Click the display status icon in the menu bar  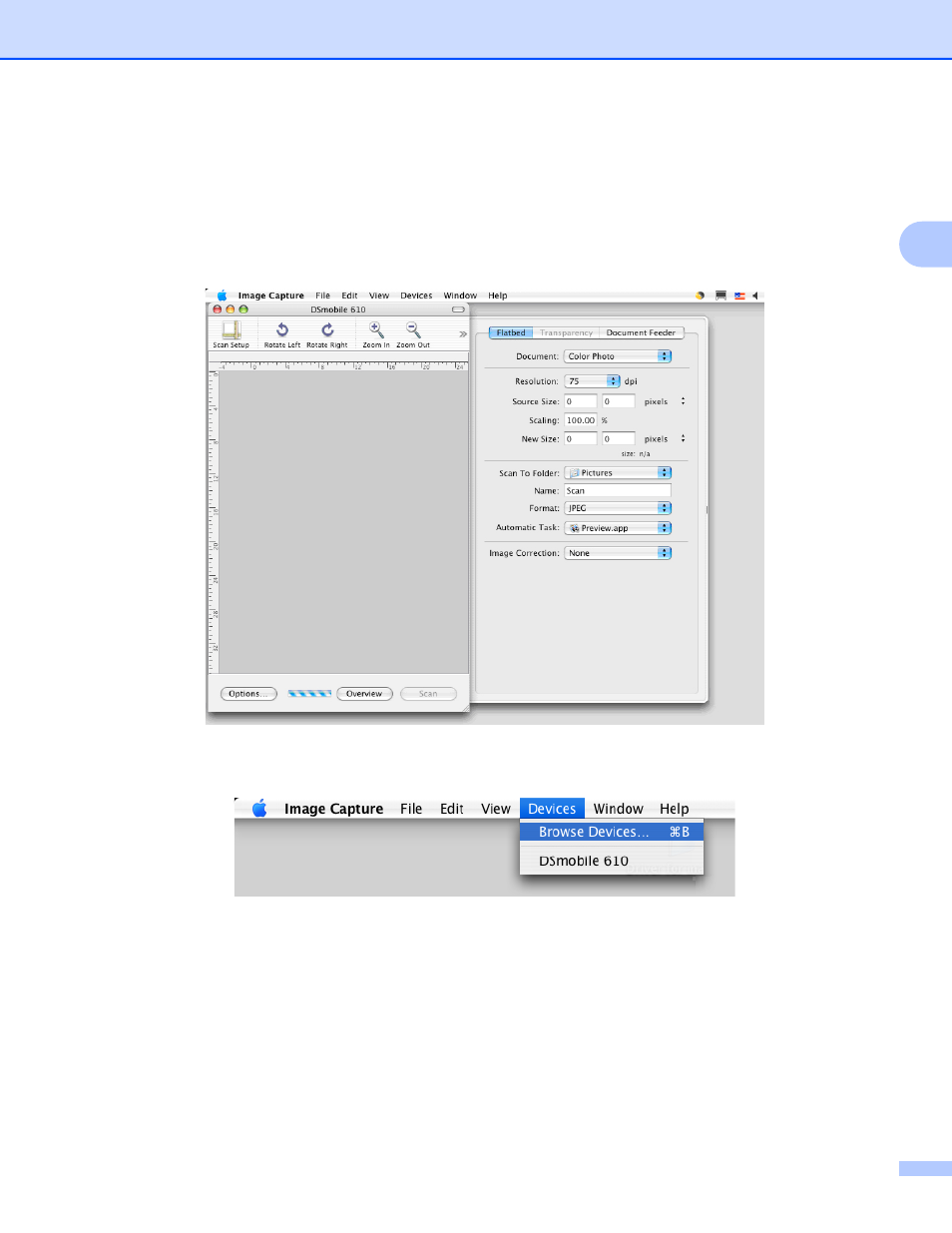(x=720, y=296)
